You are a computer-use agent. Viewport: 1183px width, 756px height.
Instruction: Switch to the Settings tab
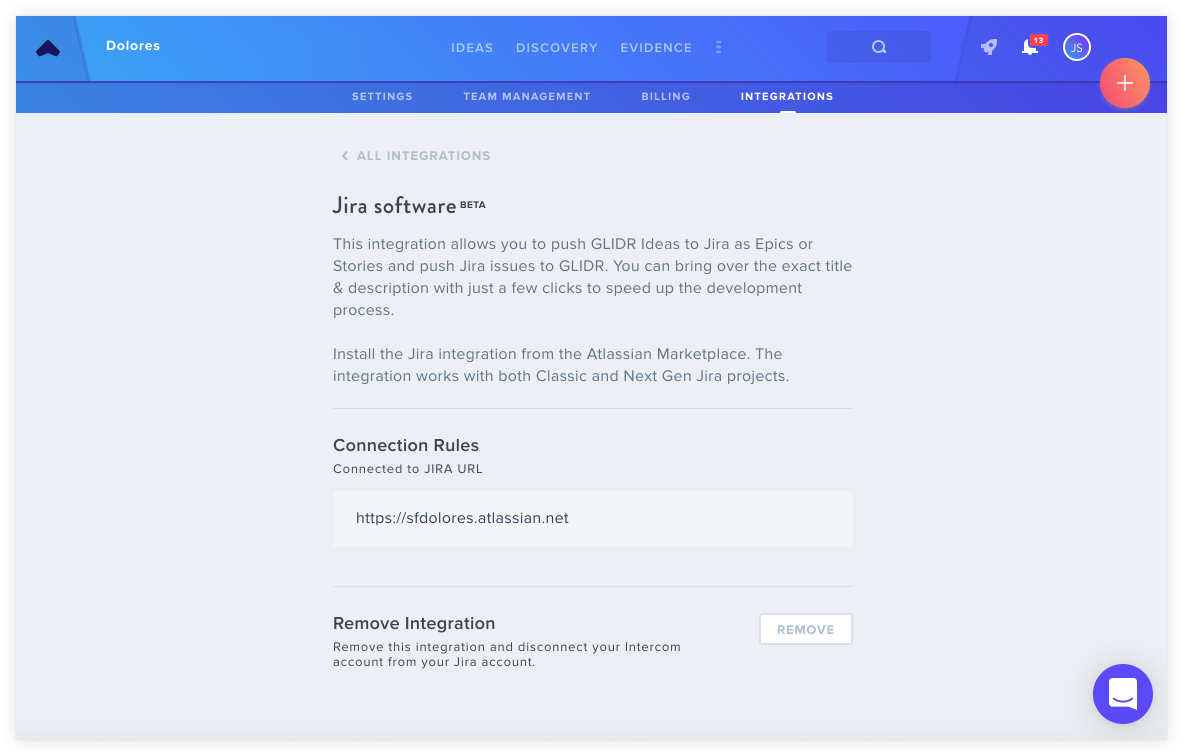[x=383, y=97]
